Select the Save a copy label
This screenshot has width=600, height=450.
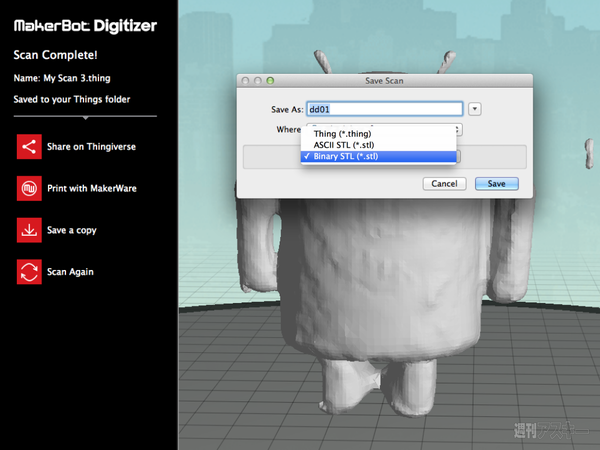click(x=72, y=230)
